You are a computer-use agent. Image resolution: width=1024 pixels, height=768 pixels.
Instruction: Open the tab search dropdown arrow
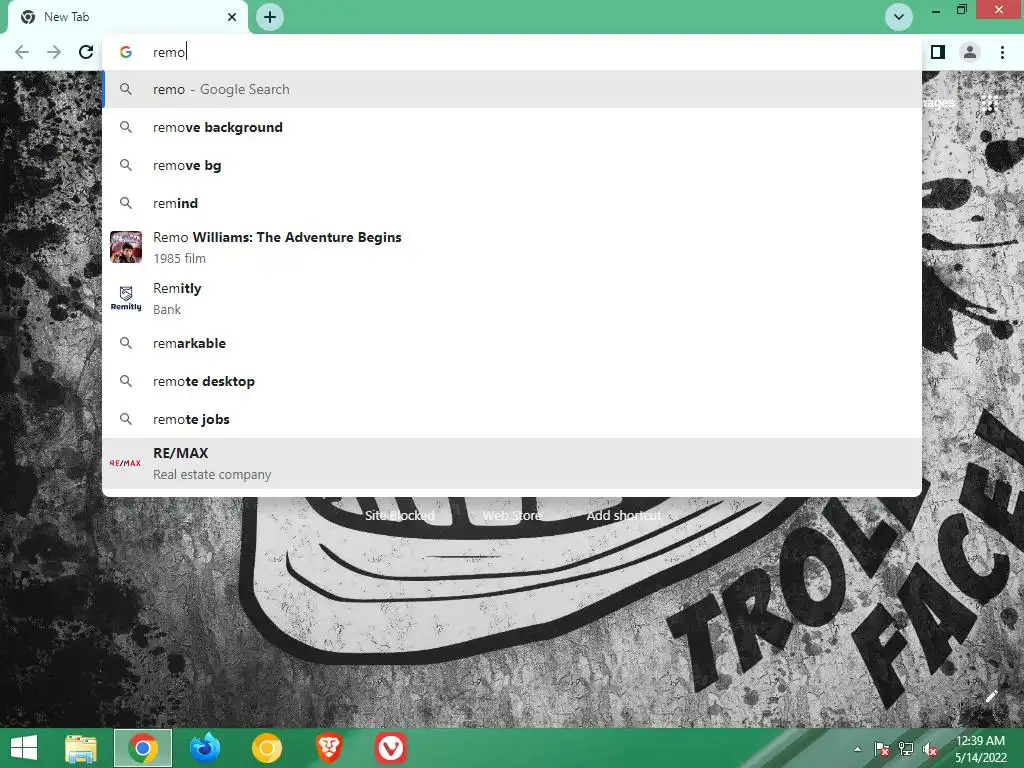pyautogui.click(x=898, y=17)
